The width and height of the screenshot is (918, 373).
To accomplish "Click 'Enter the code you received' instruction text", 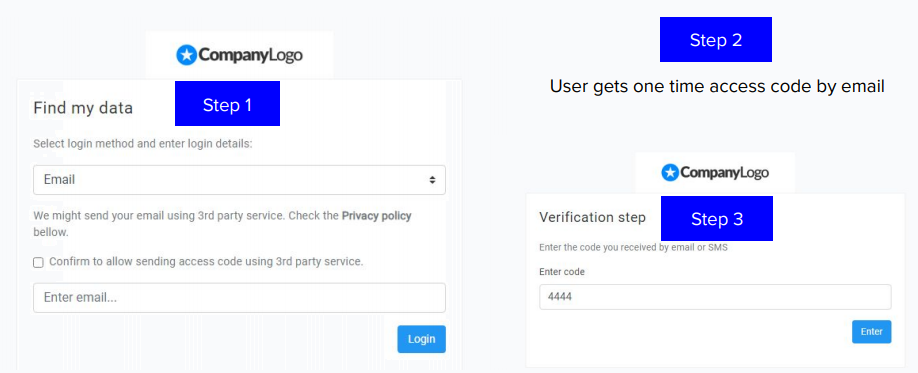I will point(633,248).
